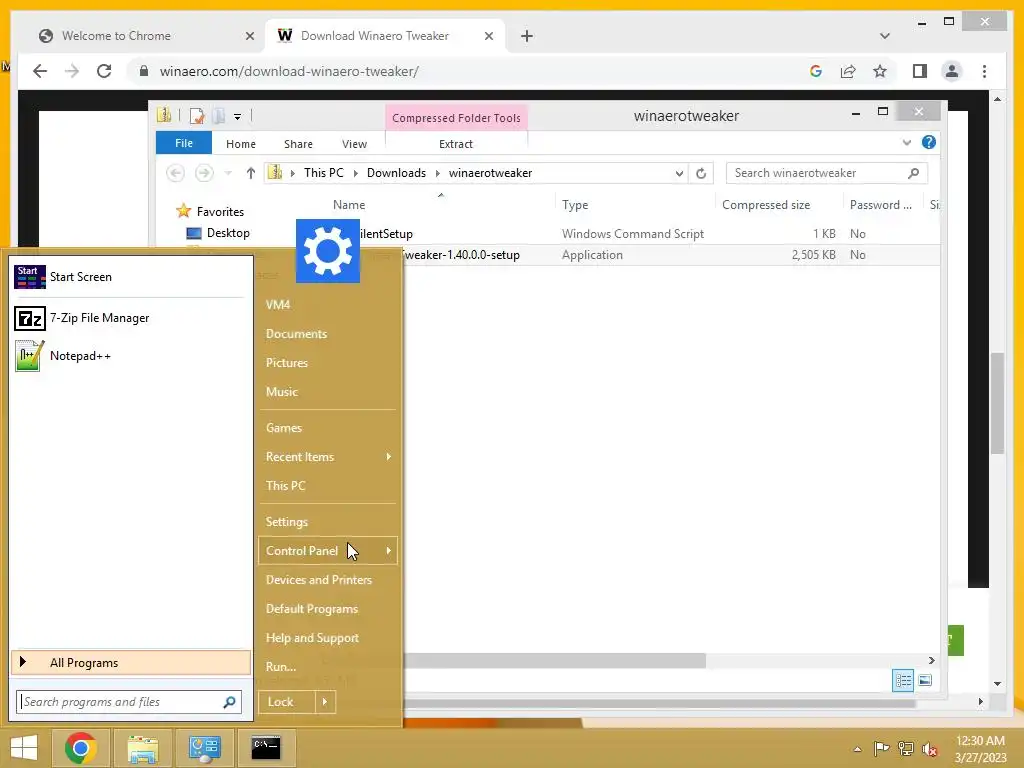Viewport: 1024px width, 768px height.
Task: Reload the Chrome page
Action: [104, 71]
